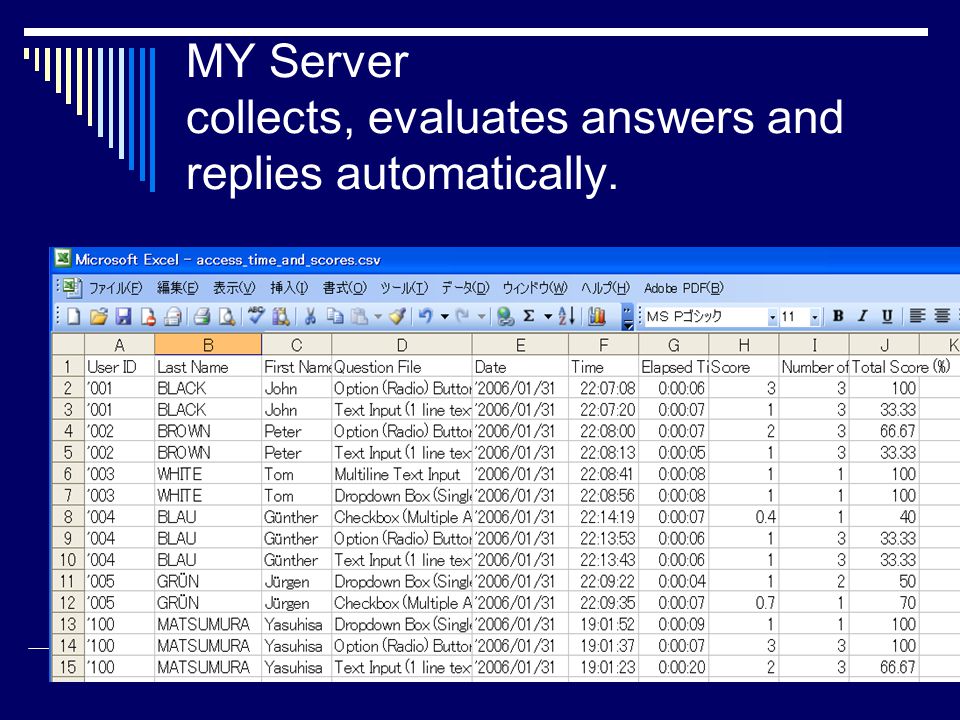Run the ABC Spelling check icon

point(256,316)
